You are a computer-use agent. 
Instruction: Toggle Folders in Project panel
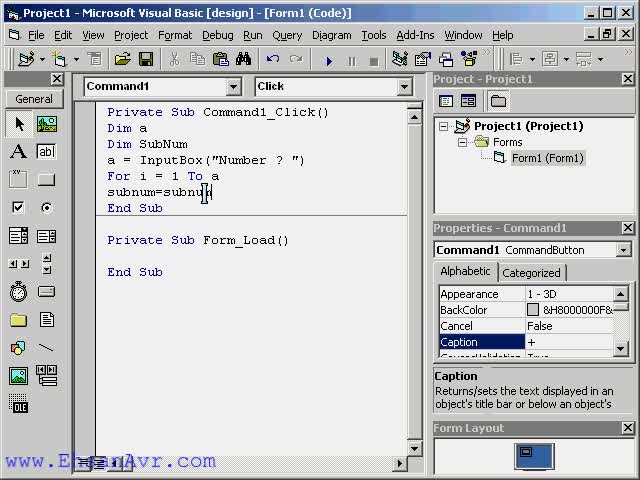tap(498, 101)
